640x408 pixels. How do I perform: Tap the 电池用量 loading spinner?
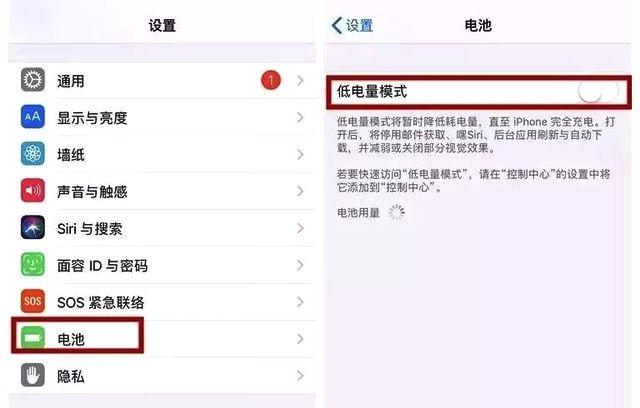click(396, 213)
